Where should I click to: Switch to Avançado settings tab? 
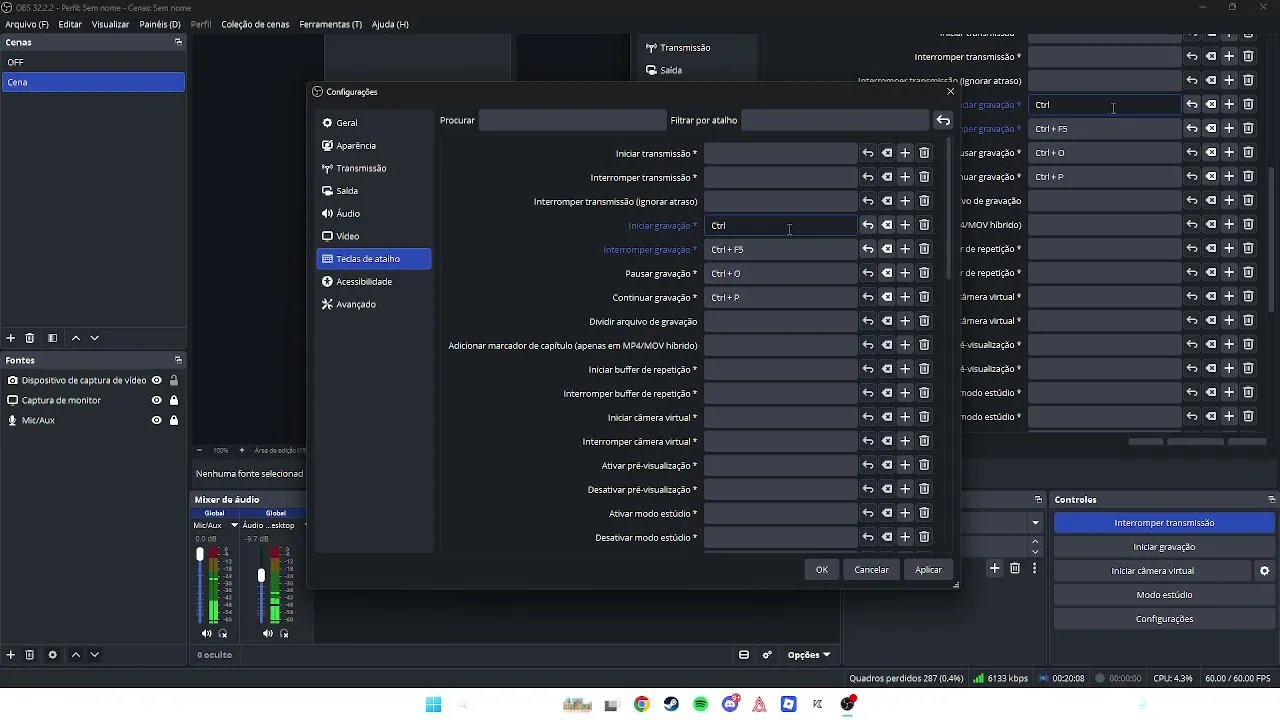coord(373,304)
